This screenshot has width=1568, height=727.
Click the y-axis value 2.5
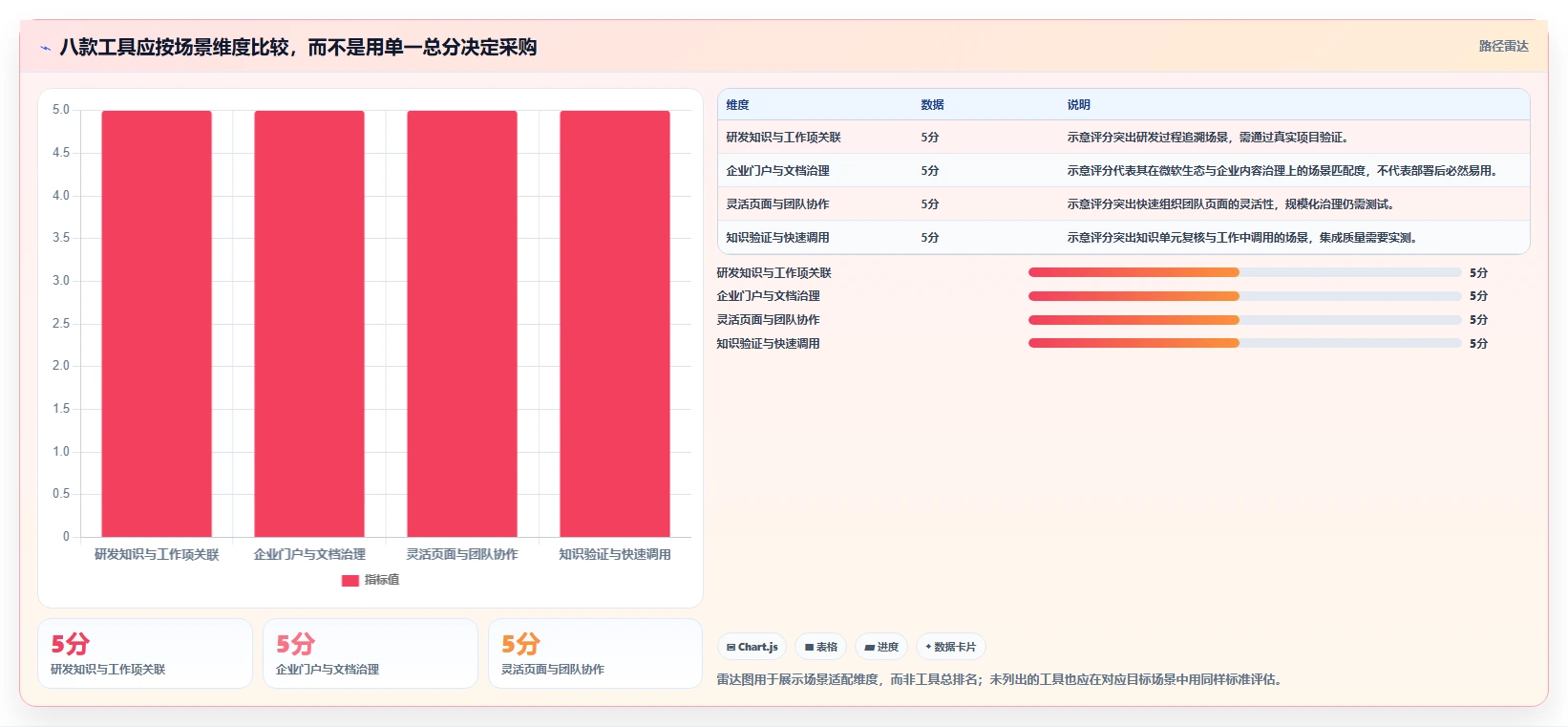tap(61, 324)
